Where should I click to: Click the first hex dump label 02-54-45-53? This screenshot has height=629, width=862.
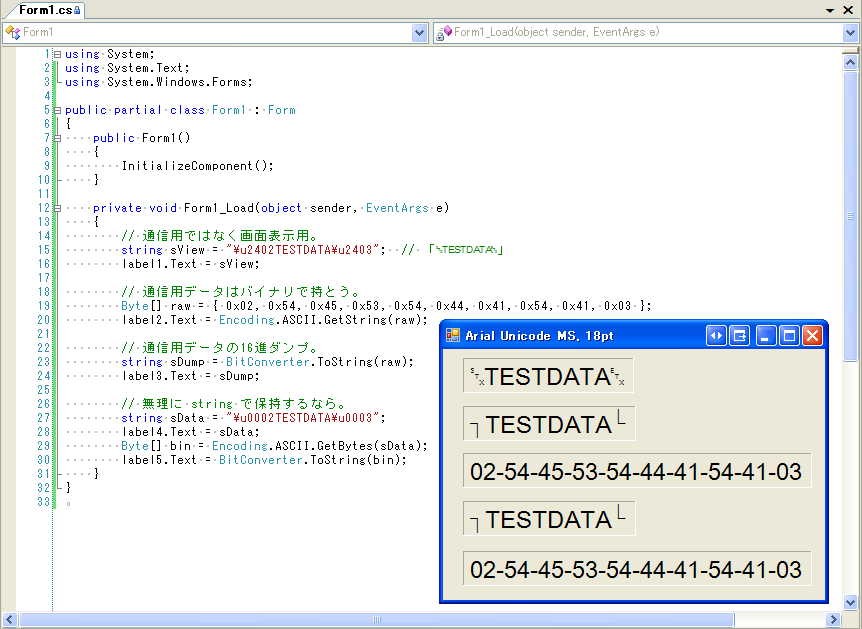point(637,471)
